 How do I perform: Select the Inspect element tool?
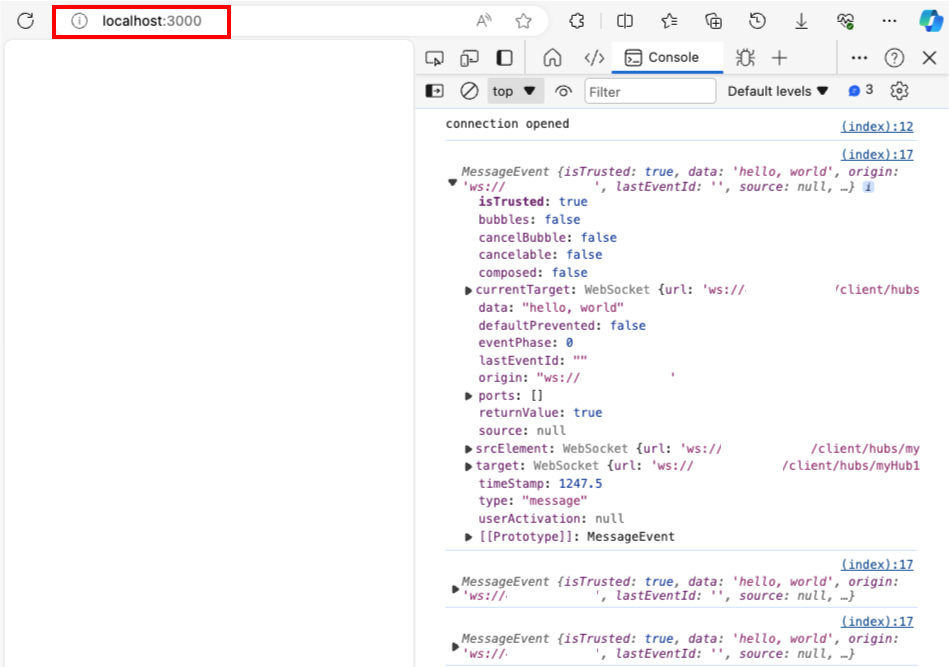pos(434,57)
